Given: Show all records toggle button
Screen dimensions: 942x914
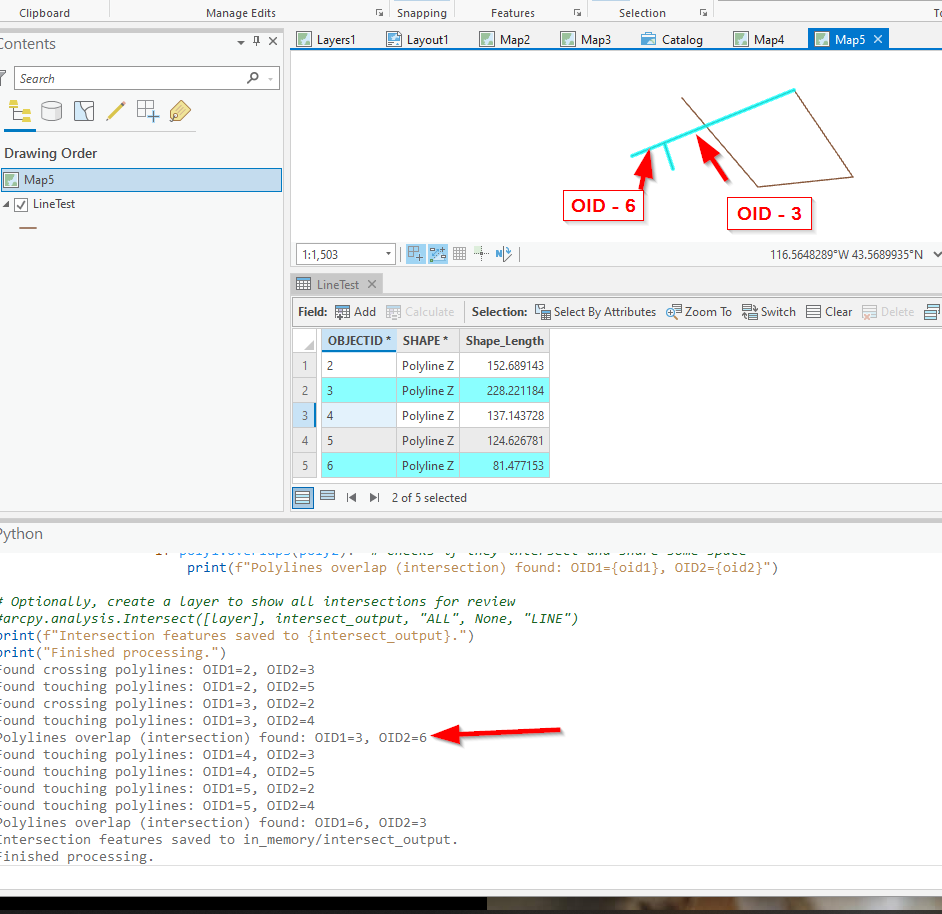Looking at the screenshot, I should tap(303, 498).
